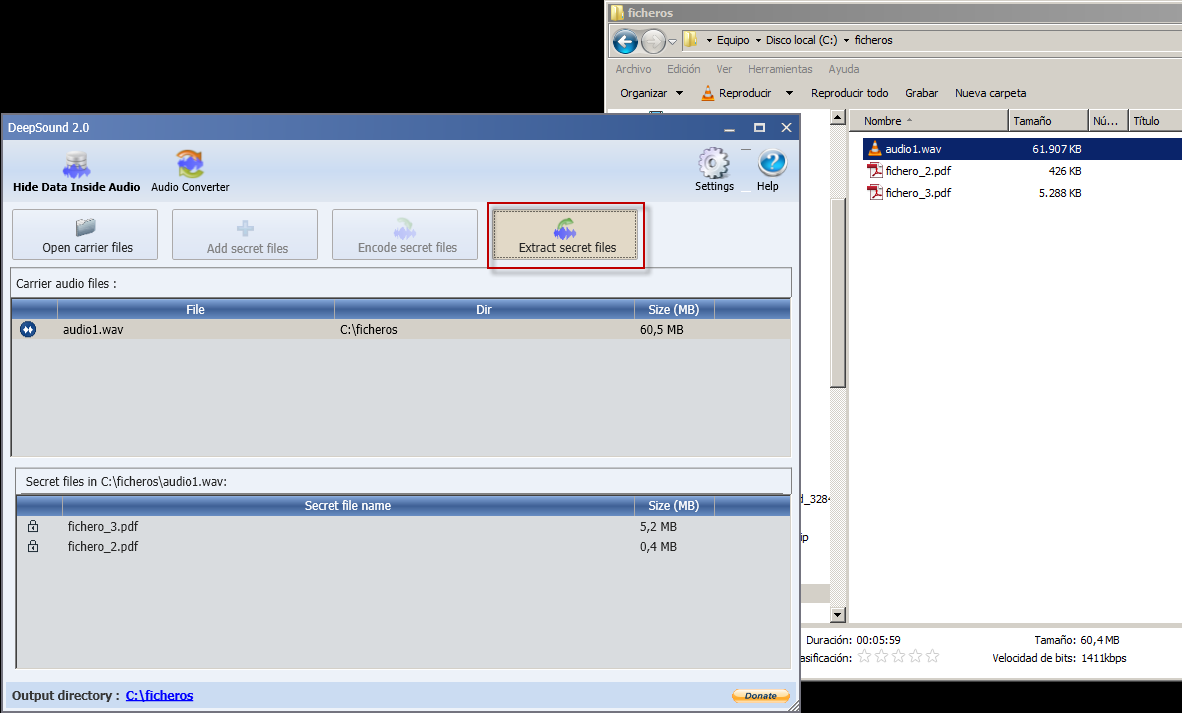Open Herramientas menu in Explorer

click(x=779, y=69)
